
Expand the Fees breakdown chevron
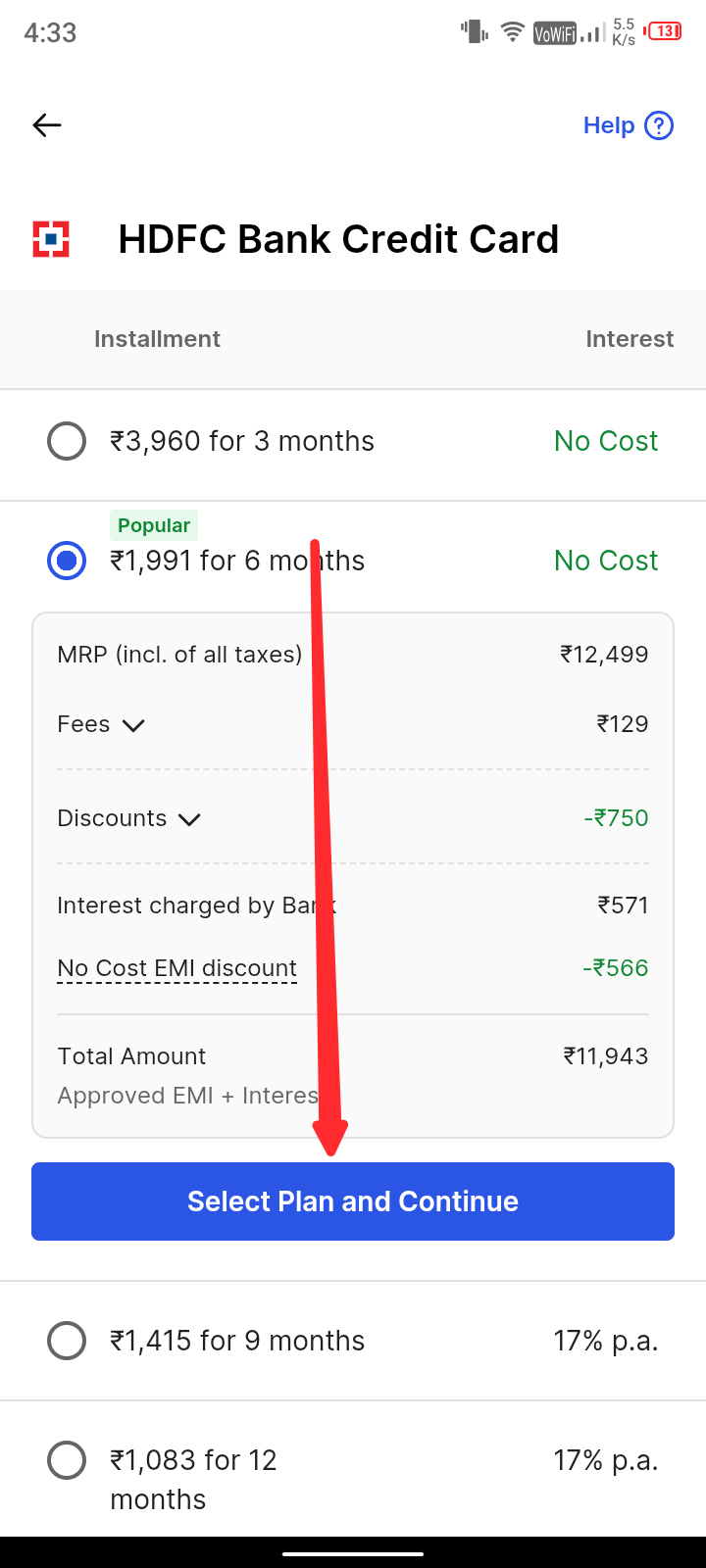[x=133, y=725]
